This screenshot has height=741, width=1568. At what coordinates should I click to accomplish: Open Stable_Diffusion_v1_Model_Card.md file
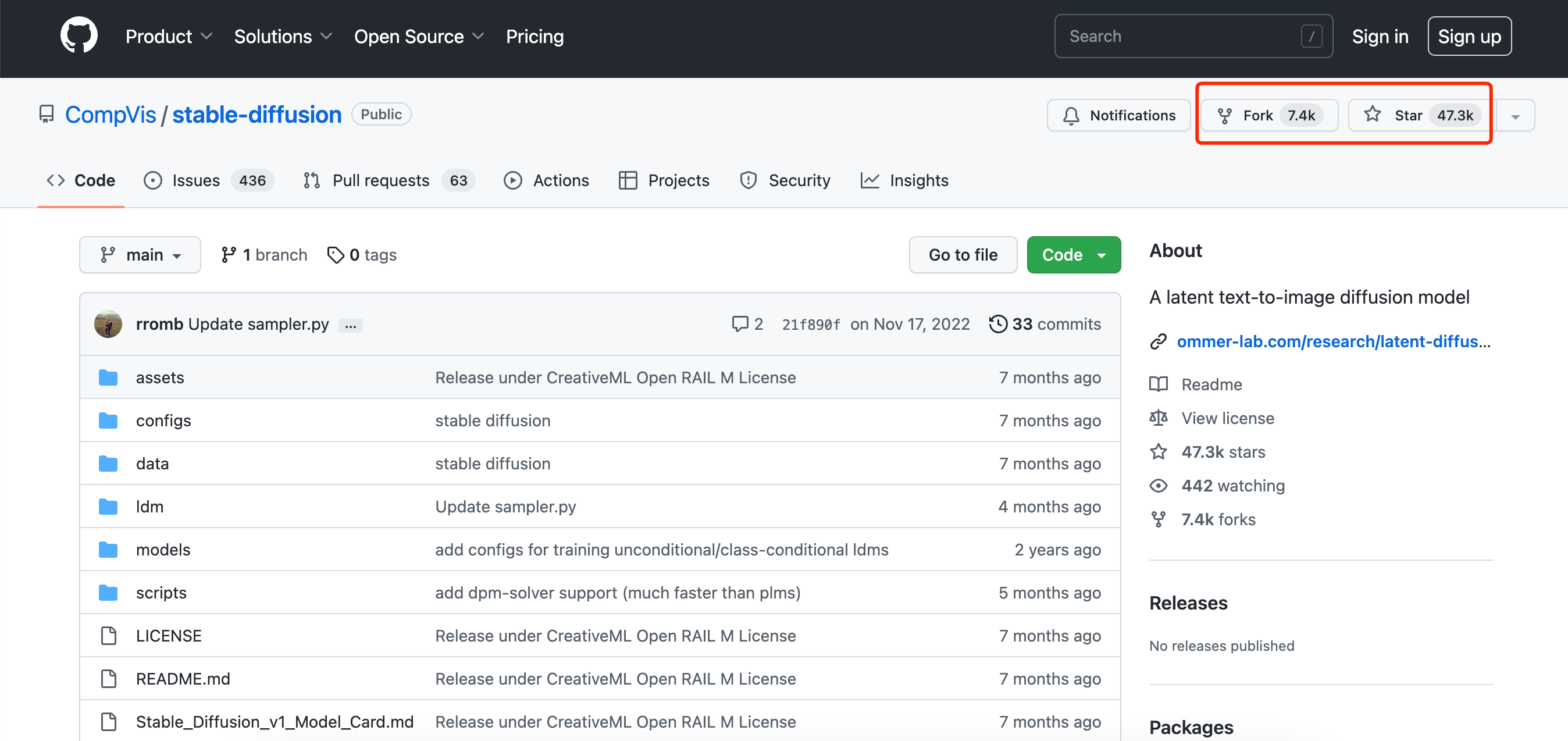(x=275, y=722)
